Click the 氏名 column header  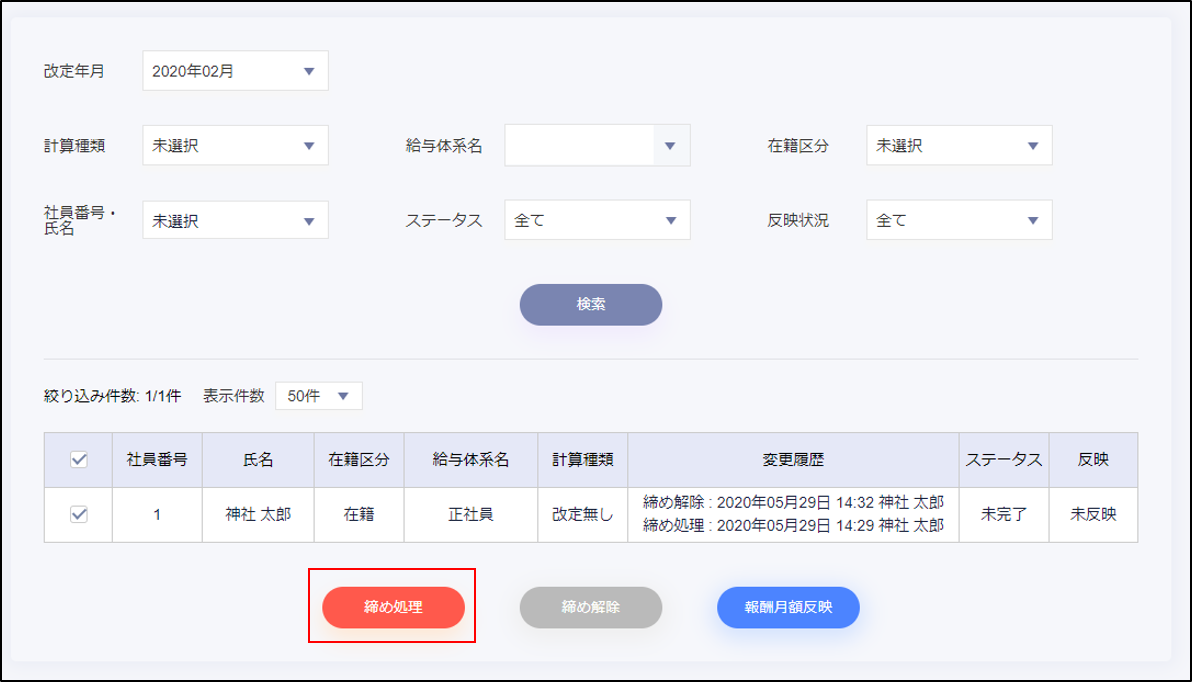pyautogui.click(x=258, y=460)
